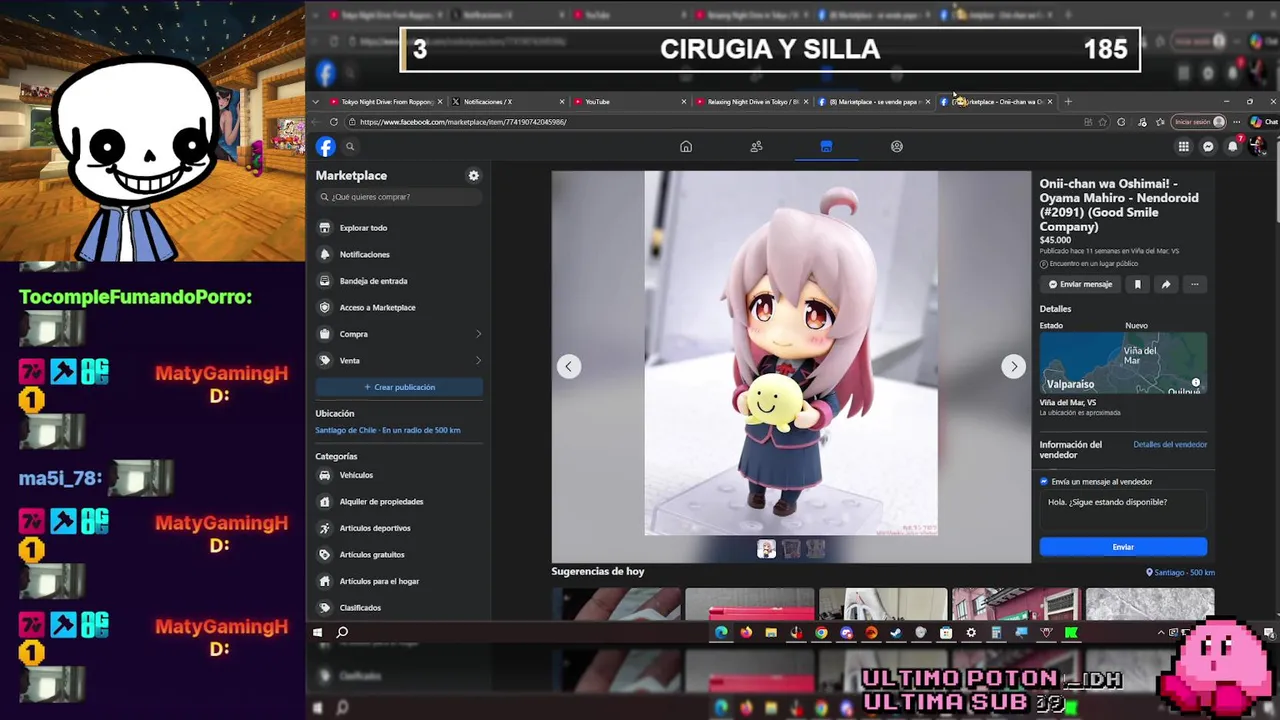The height and width of the screenshot is (720, 1280).
Task: Switch to 'Relaxing Night Drive in Tokyo' tab
Action: [x=751, y=102]
